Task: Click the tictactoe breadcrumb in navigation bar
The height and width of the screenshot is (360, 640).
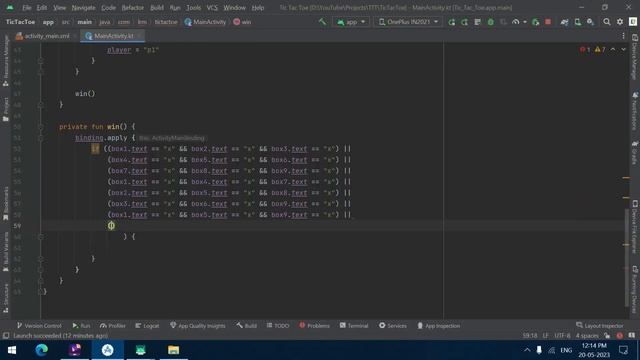Action: pyautogui.click(x=166, y=22)
